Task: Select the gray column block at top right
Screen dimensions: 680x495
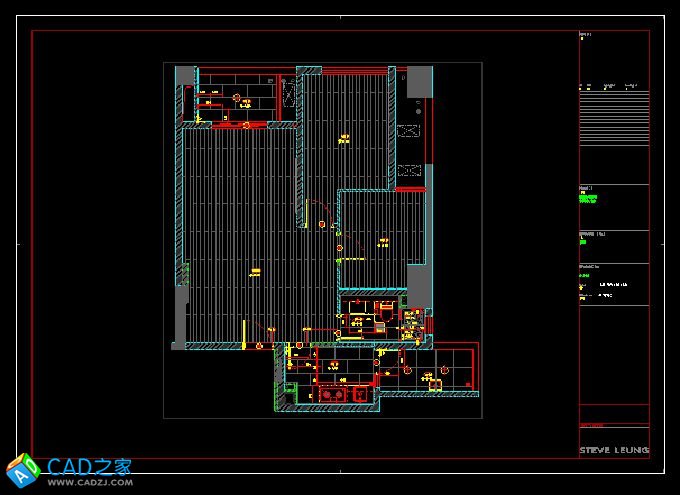Action: pyautogui.click(x=419, y=81)
